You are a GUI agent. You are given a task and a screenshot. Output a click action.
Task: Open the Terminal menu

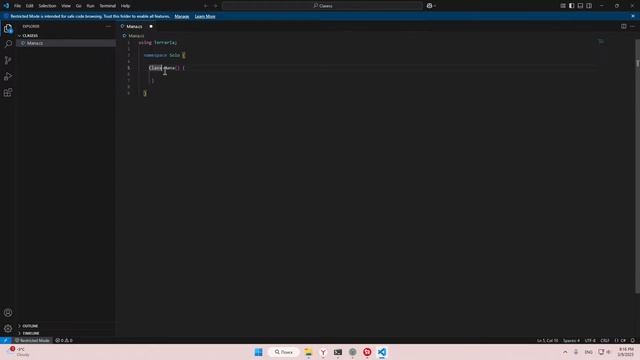108,6
